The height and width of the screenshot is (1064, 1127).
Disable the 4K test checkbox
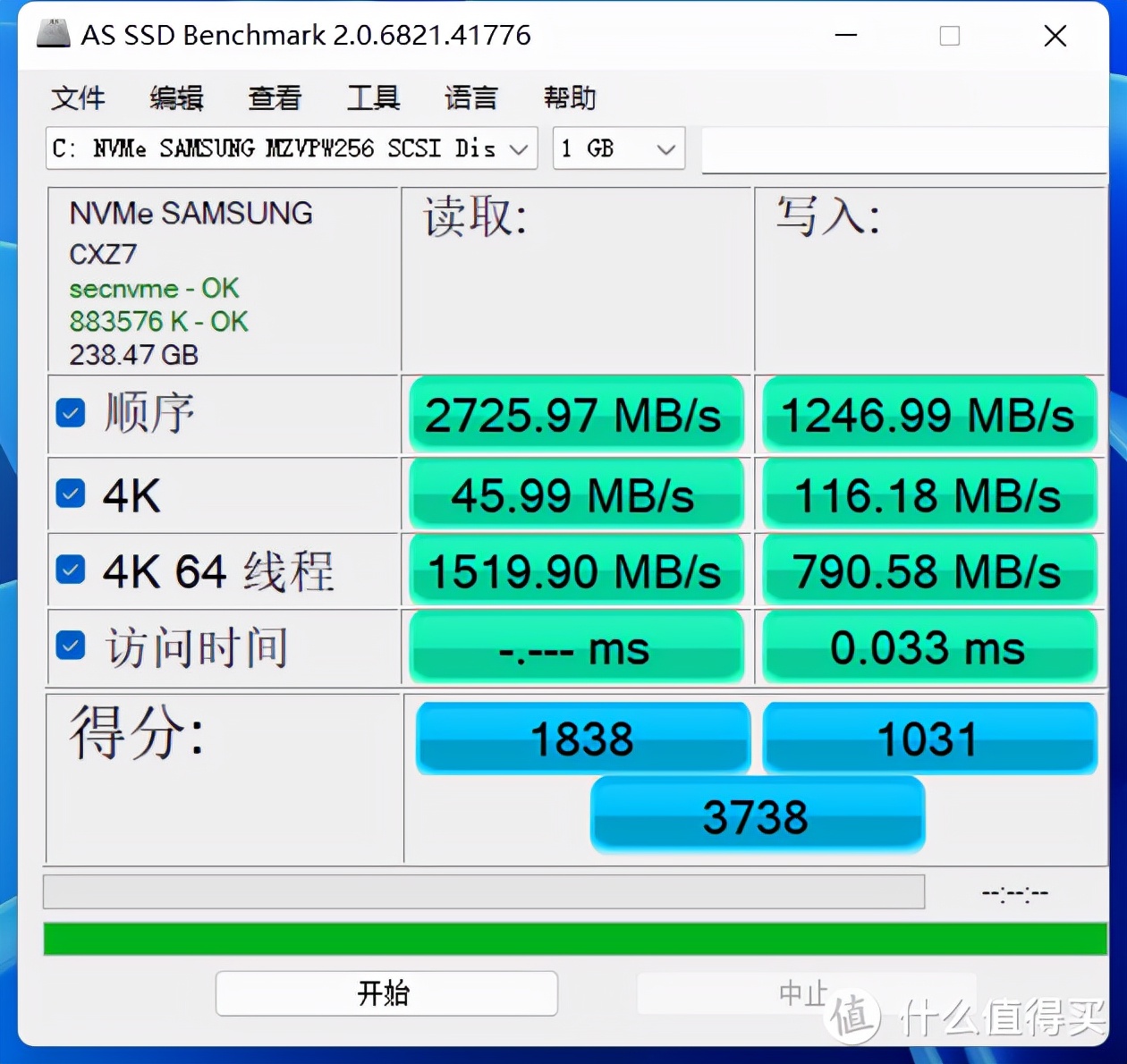point(70,493)
